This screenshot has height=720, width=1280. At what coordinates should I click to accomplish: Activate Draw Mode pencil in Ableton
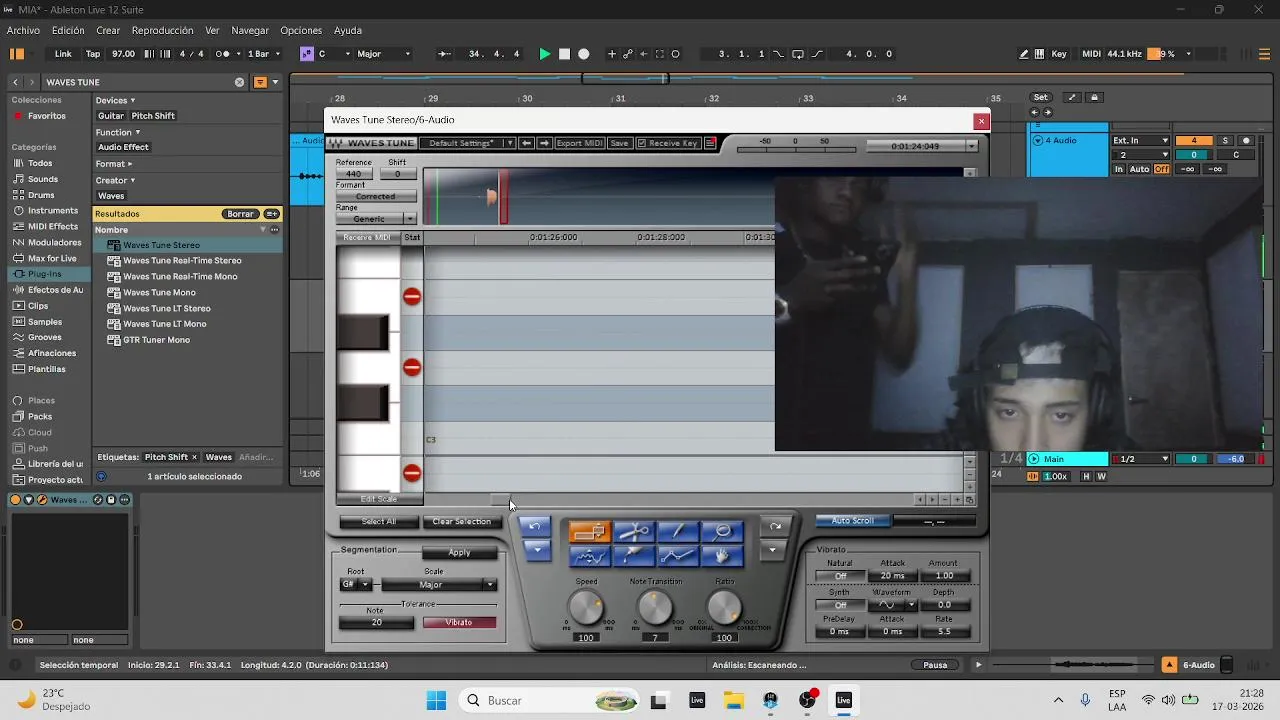point(1024,54)
